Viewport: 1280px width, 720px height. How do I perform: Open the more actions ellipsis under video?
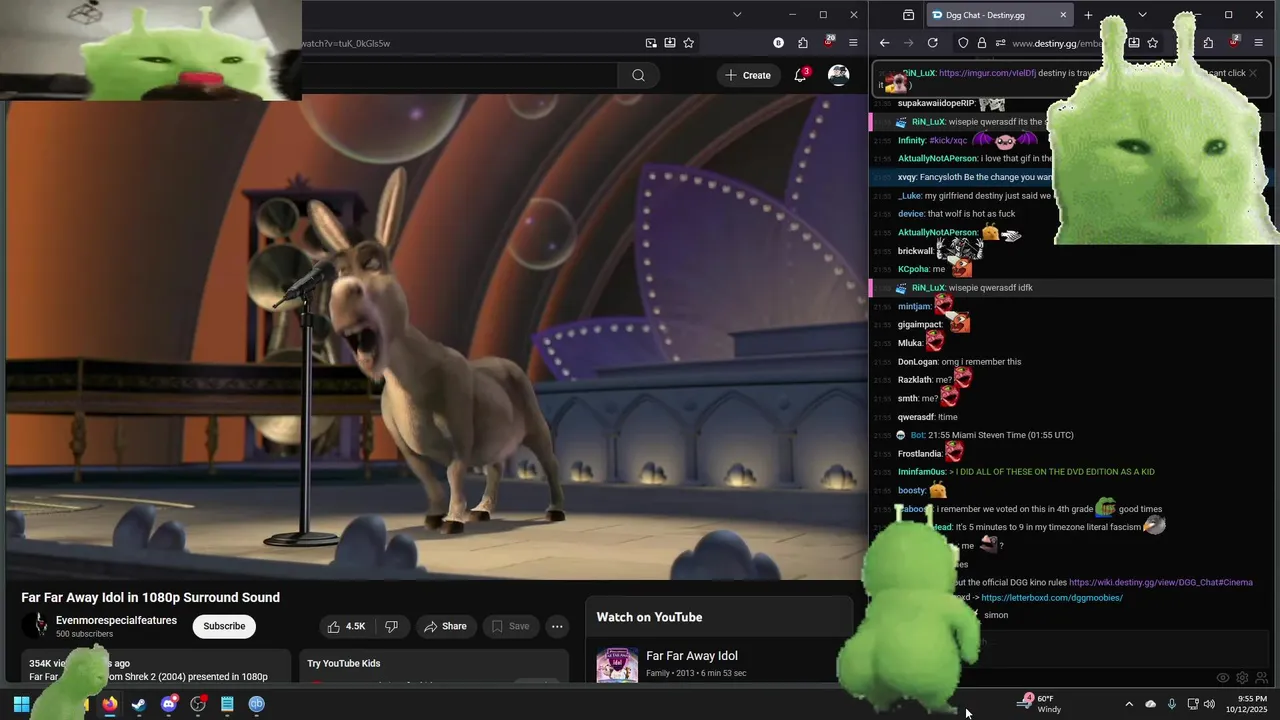coord(557,626)
